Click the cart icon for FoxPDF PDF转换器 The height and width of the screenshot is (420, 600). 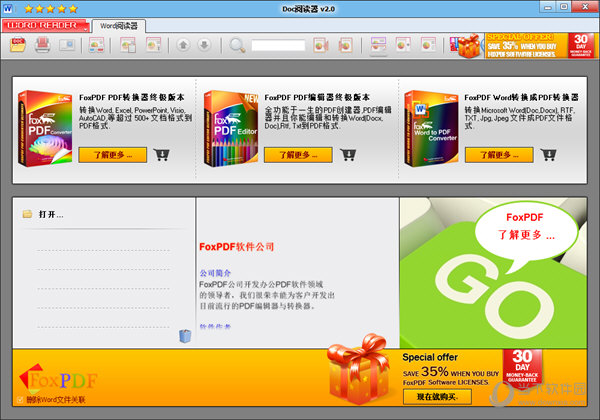coord(161,155)
